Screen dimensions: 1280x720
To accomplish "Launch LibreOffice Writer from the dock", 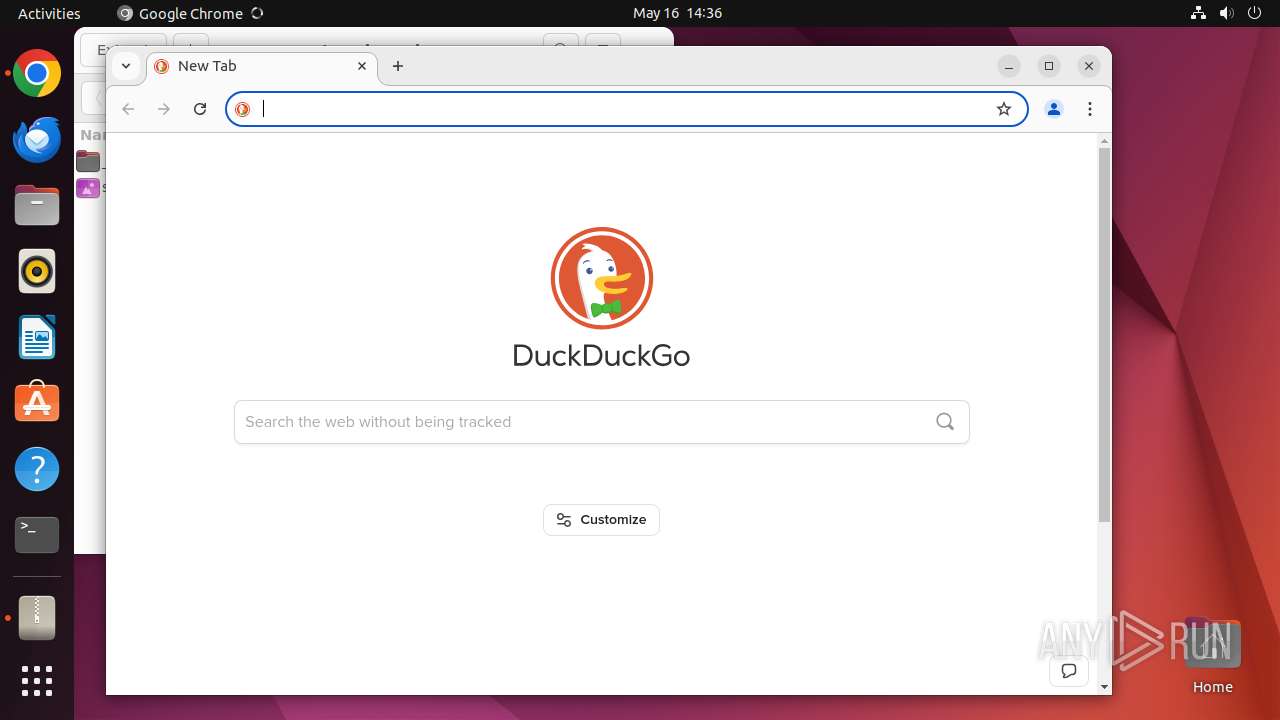I will click(37, 337).
